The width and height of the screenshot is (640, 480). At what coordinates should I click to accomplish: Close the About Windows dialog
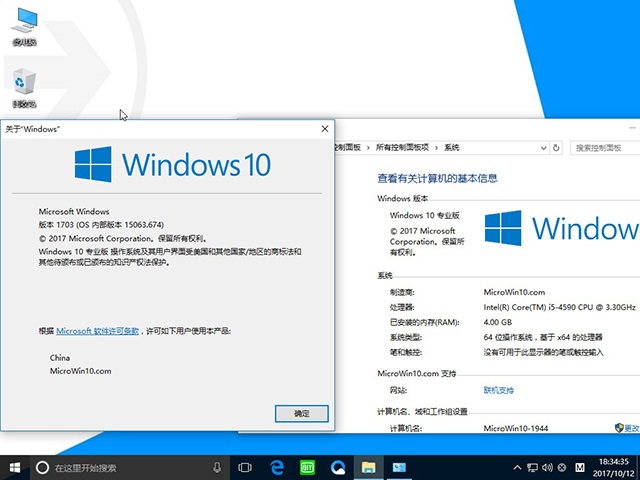pos(325,129)
